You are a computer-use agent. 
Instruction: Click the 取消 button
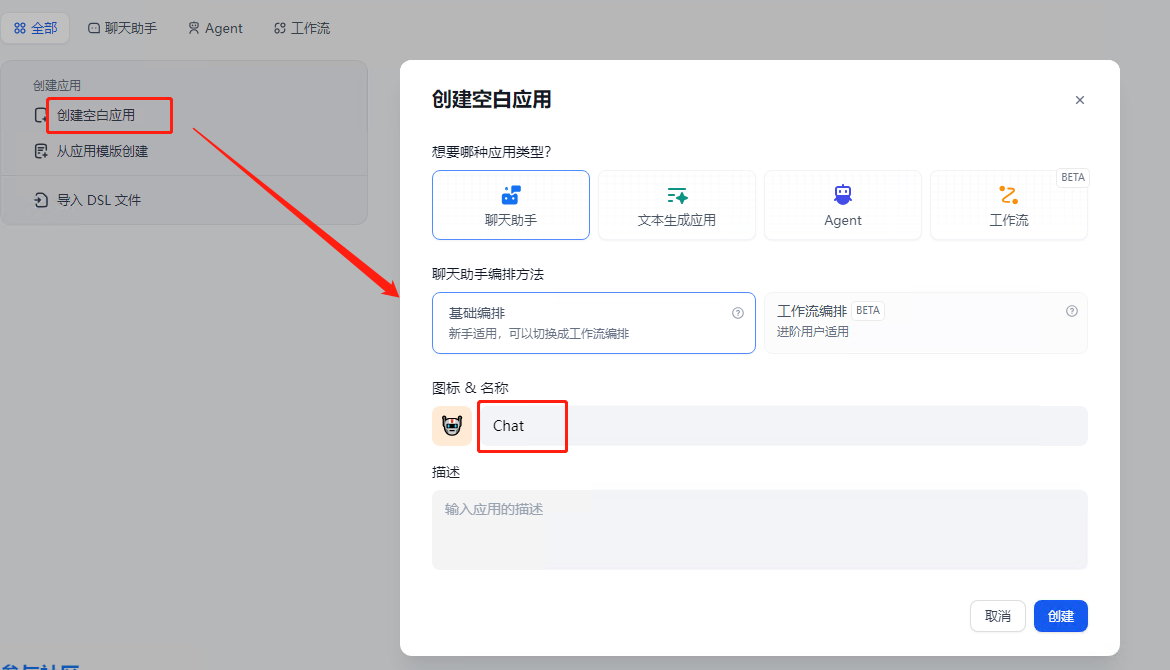[x=997, y=616]
